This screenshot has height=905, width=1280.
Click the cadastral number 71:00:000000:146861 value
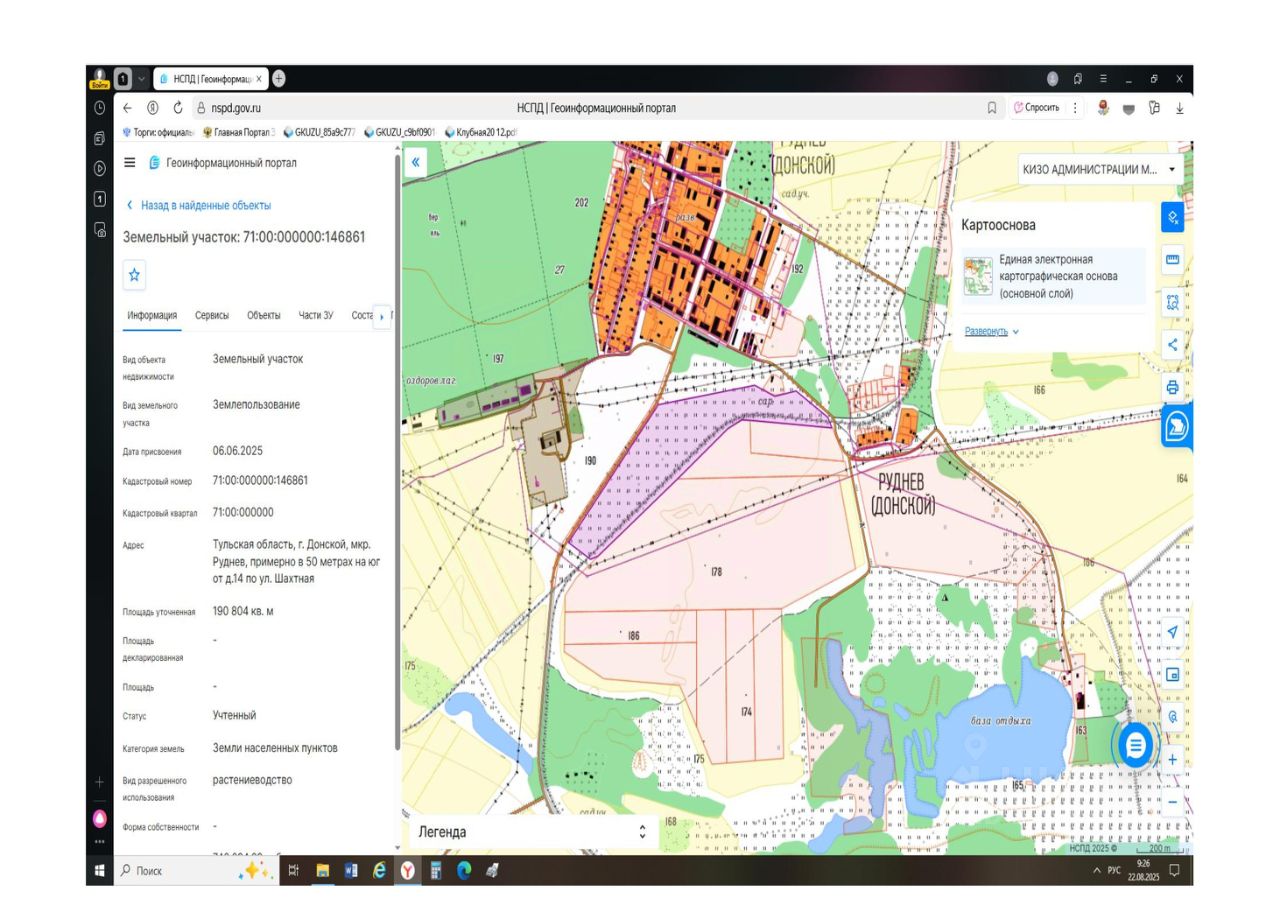pyautogui.click(x=261, y=480)
